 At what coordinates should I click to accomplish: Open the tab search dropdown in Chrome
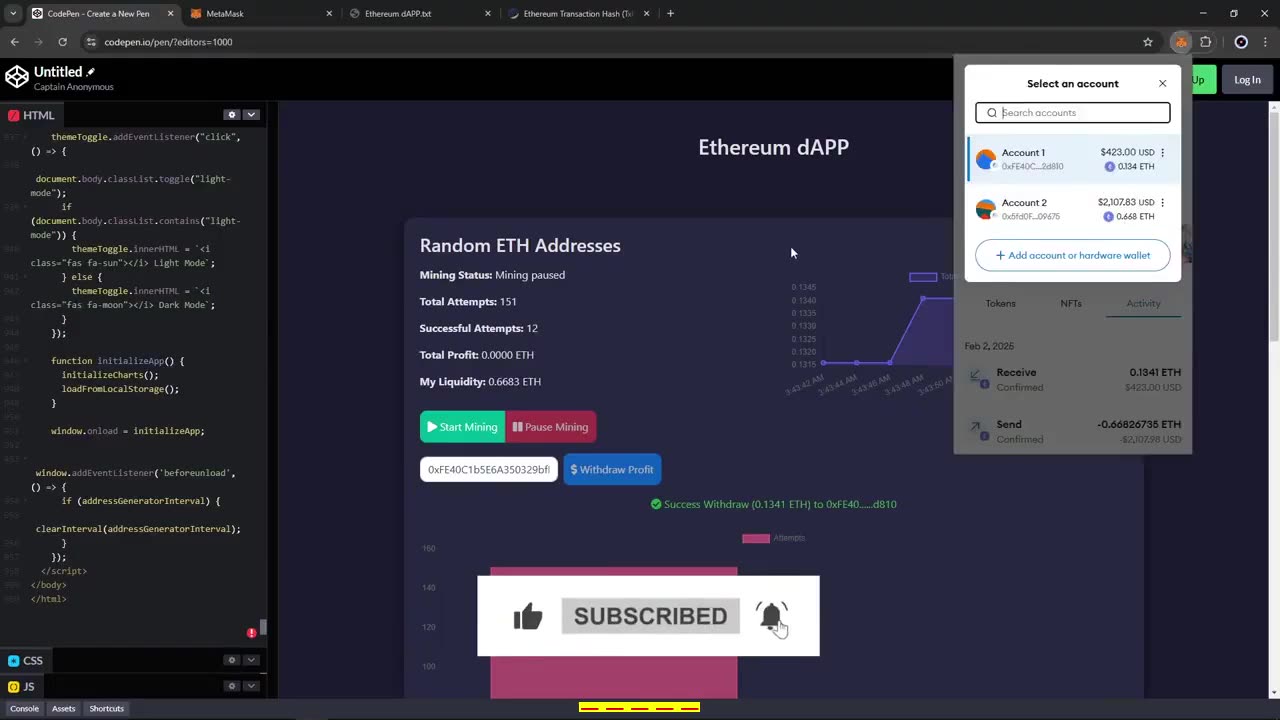pyautogui.click(x=13, y=14)
